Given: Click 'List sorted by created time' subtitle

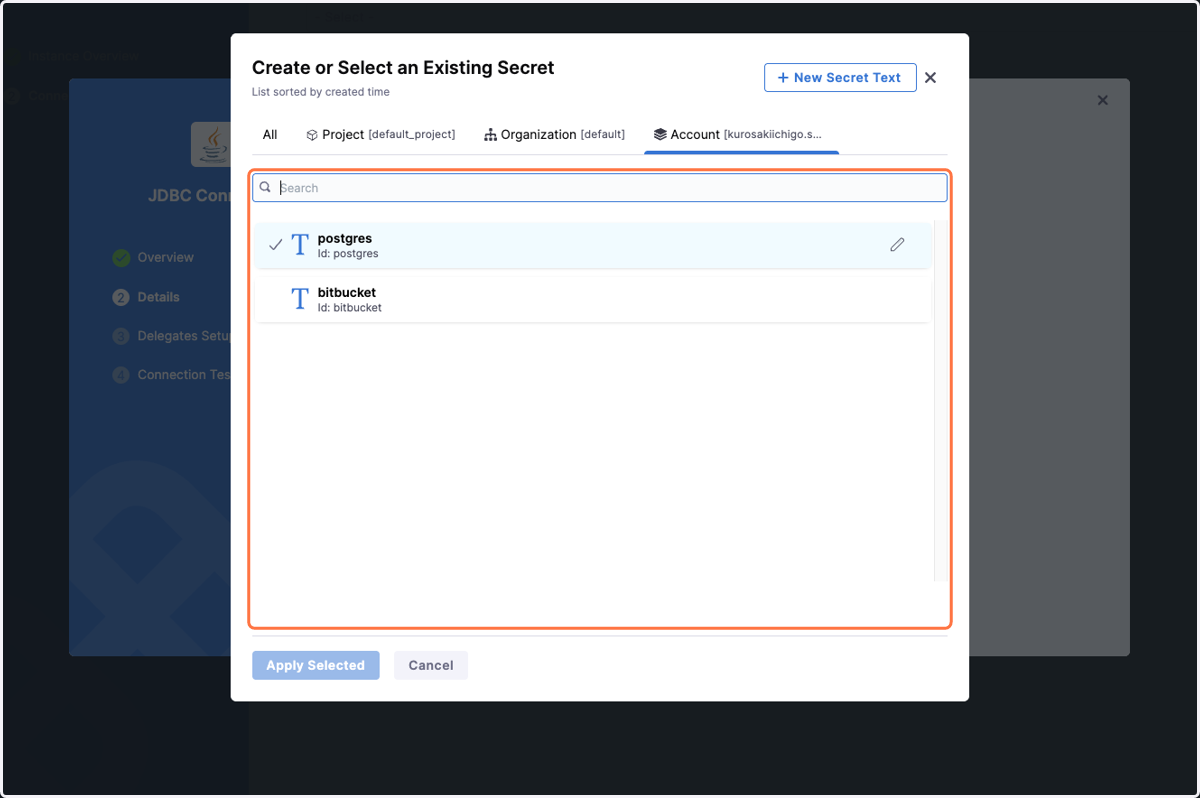Looking at the screenshot, I should click(x=321, y=92).
